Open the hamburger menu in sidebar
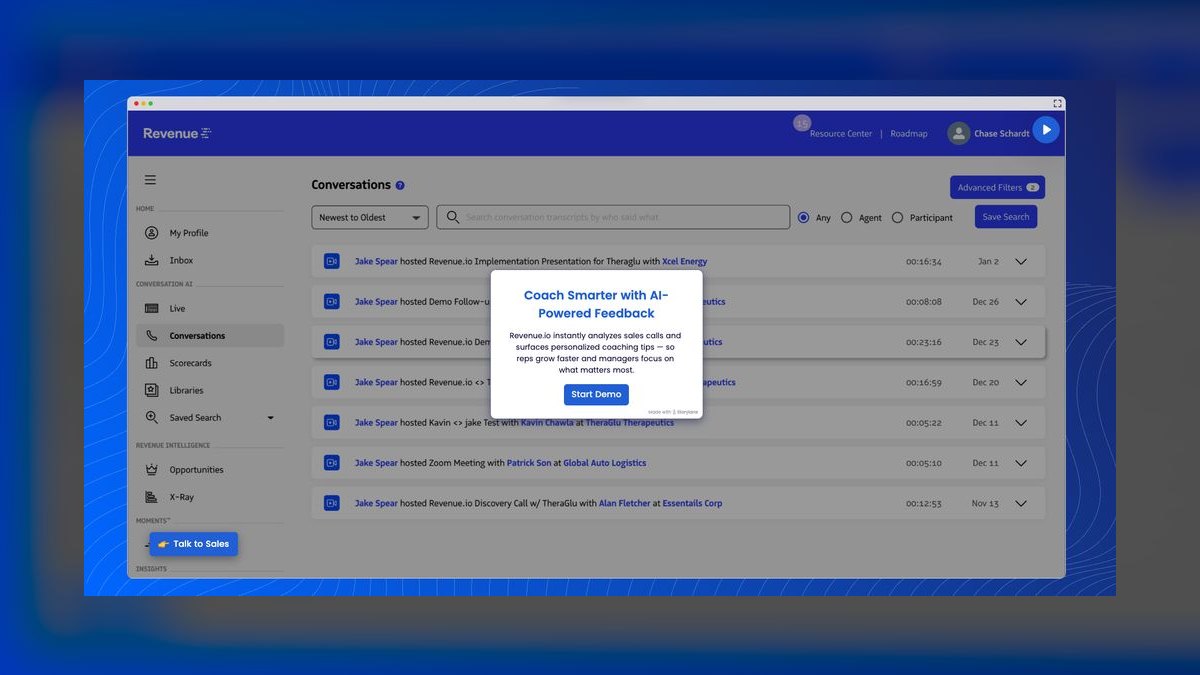The width and height of the screenshot is (1200, 675). 150,180
